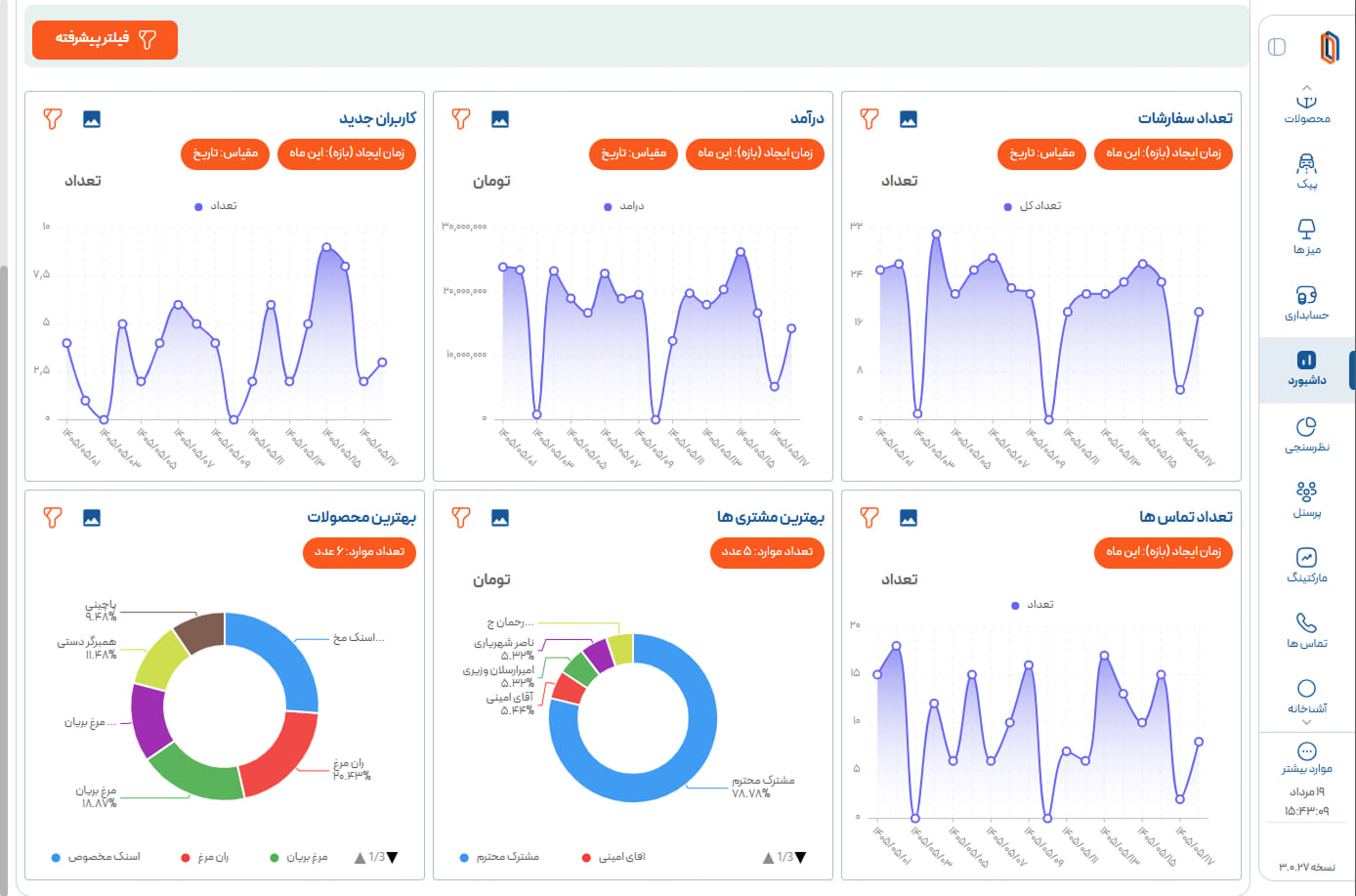The width and height of the screenshot is (1356, 896).
Task: Click مقیاس: تاریخ chip on درآمد card
Action: [x=633, y=153]
